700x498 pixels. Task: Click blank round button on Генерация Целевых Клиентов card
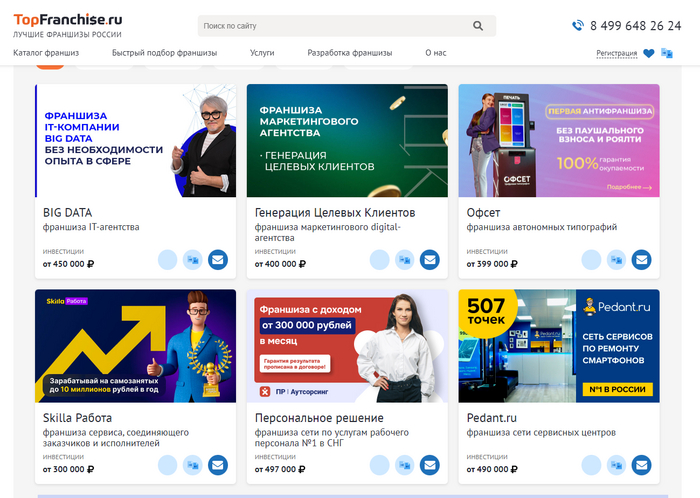pyautogui.click(x=379, y=260)
